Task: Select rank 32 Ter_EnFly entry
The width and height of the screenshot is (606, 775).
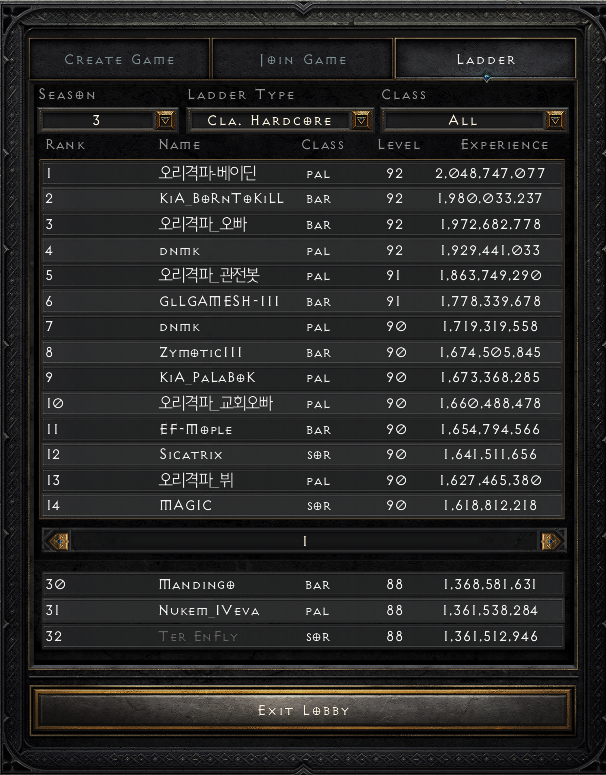Action: 303,636
